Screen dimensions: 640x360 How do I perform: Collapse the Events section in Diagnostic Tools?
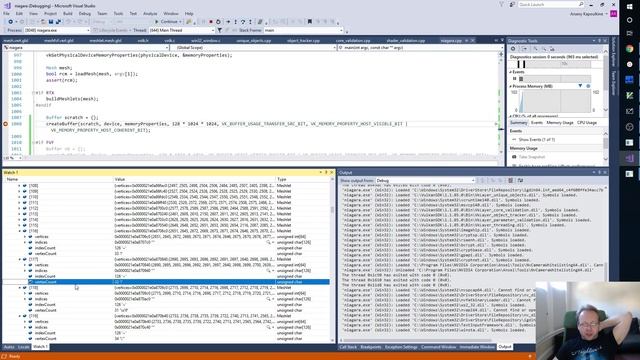[x=510, y=72]
